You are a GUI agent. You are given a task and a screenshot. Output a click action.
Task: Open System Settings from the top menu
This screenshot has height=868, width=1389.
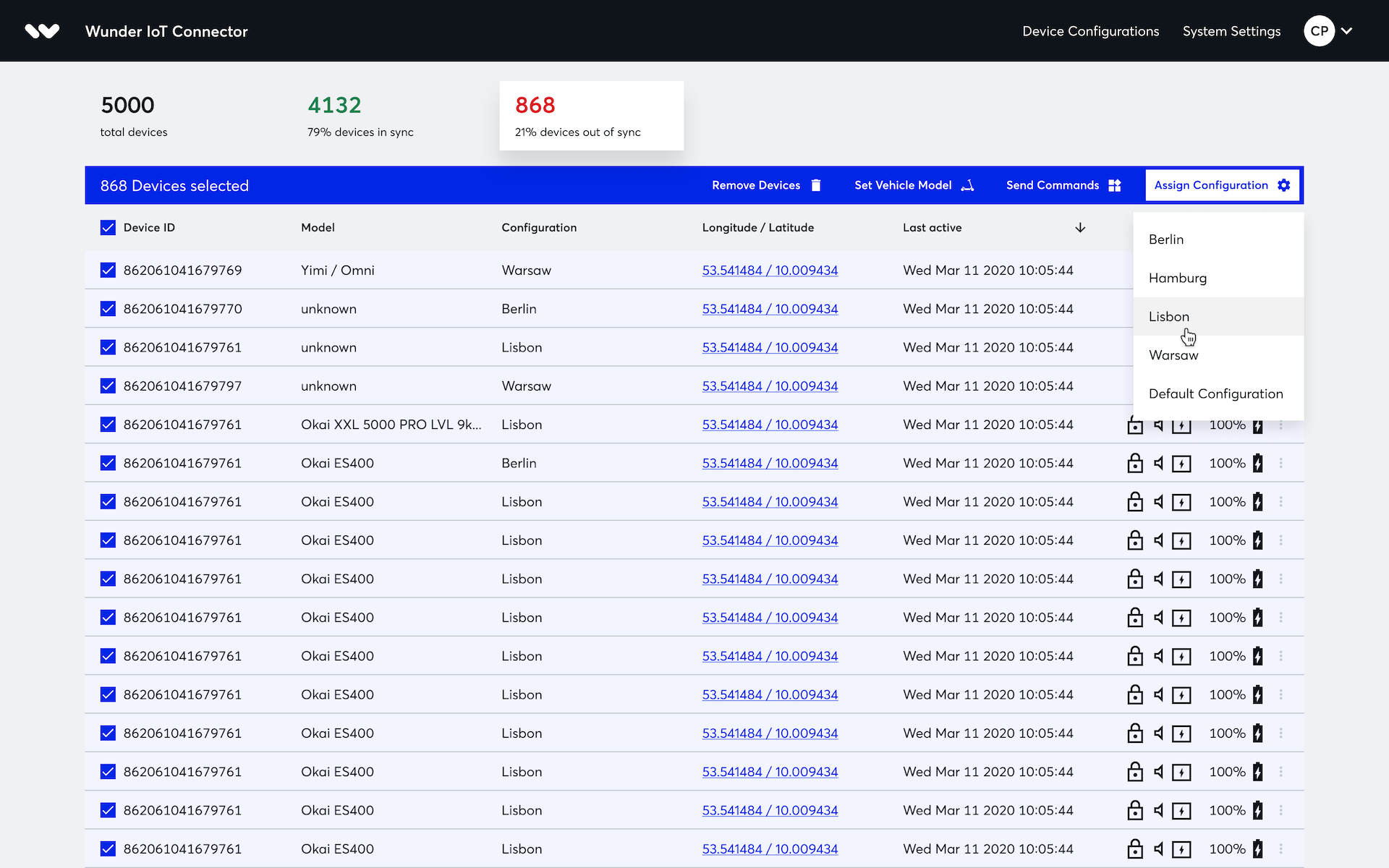[1231, 31]
